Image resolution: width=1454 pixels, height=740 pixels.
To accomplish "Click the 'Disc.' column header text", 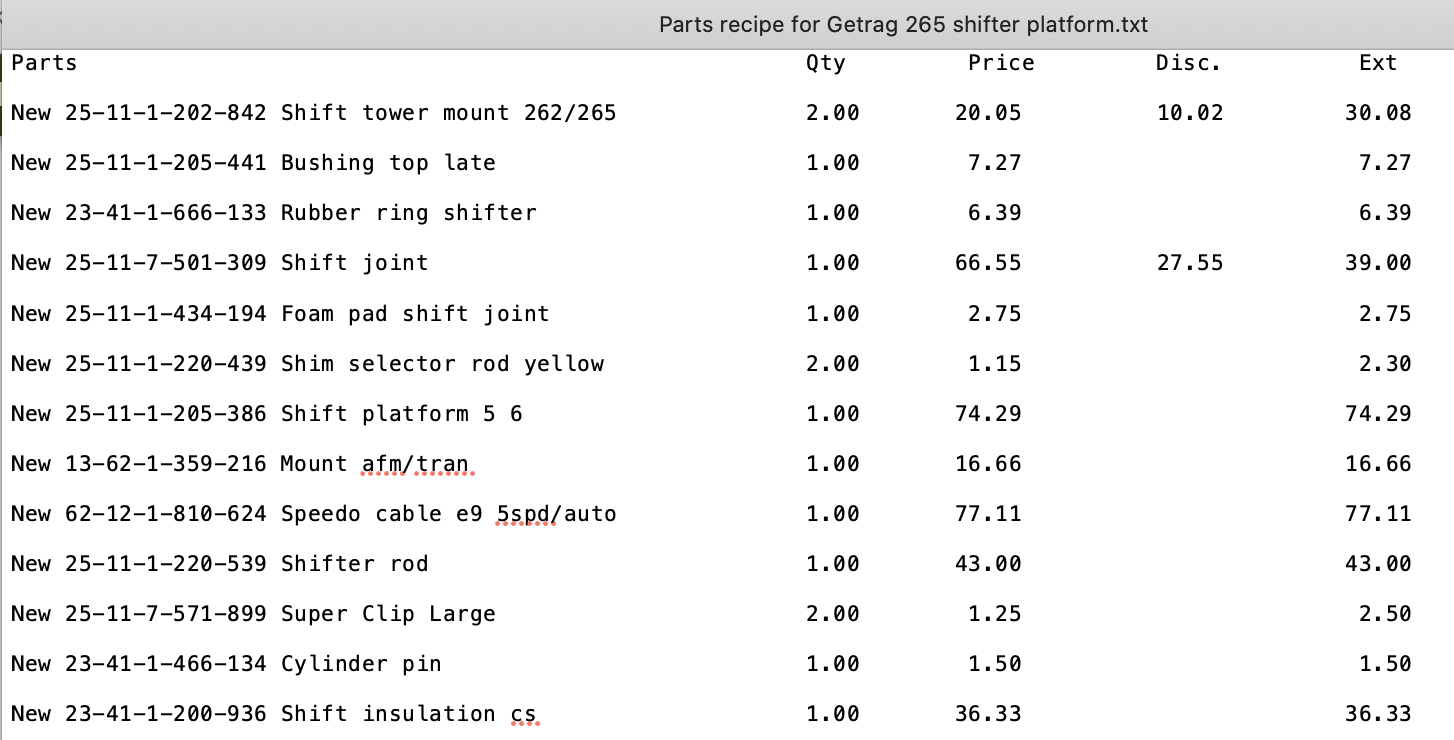I will 1188,63.
